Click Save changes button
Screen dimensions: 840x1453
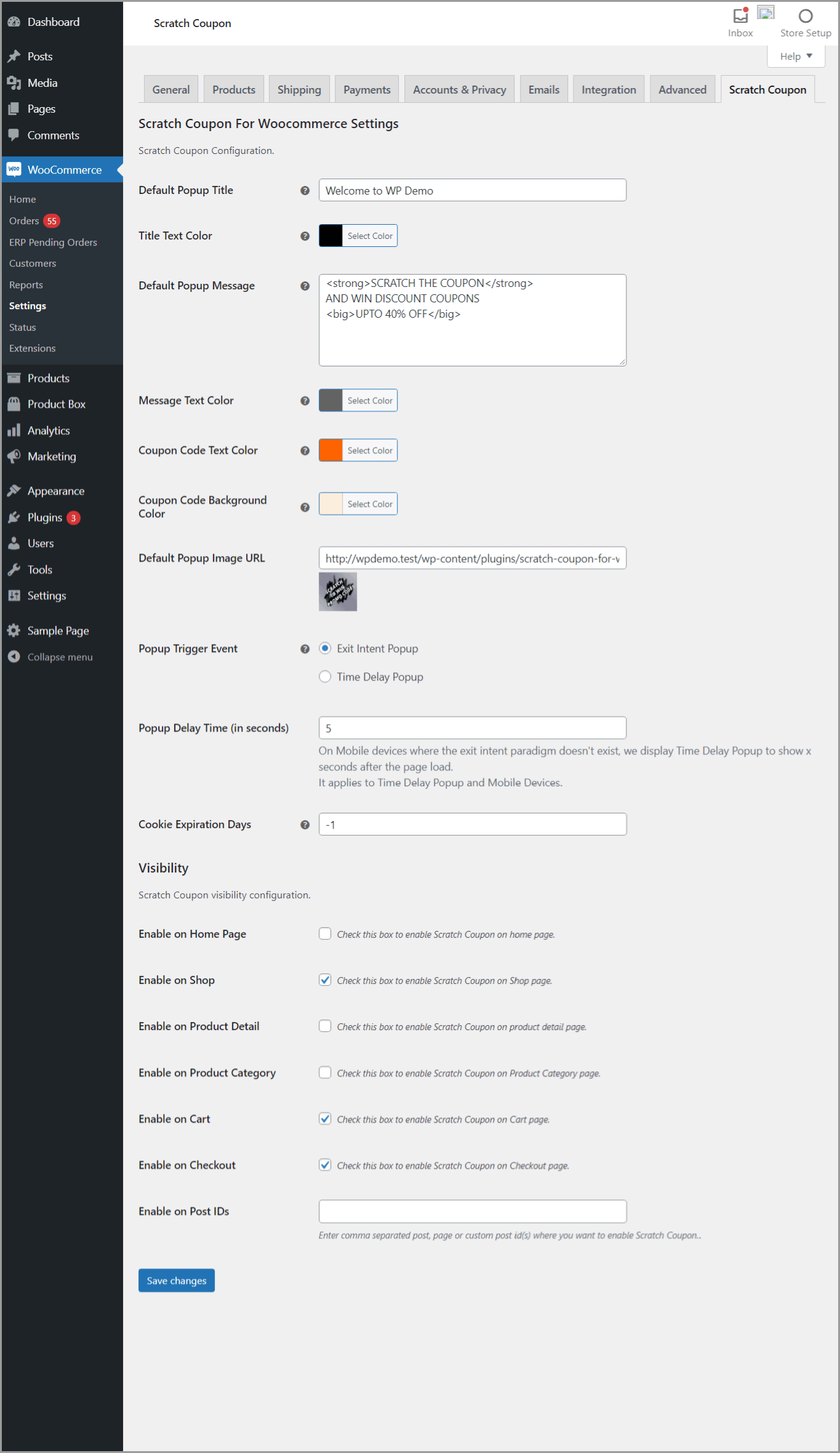tap(177, 1281)
